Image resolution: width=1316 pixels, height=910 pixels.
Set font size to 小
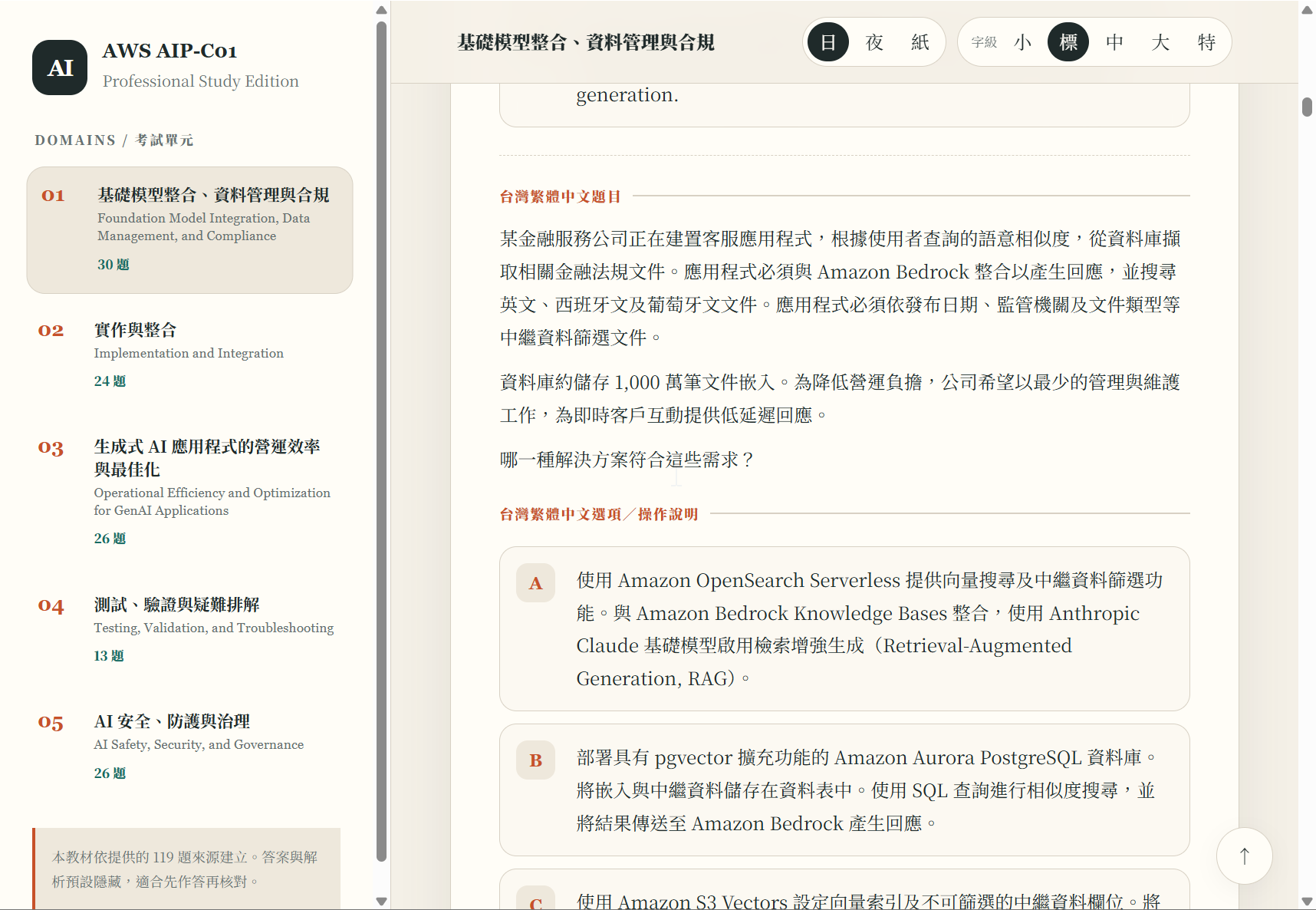[1022, 42]
